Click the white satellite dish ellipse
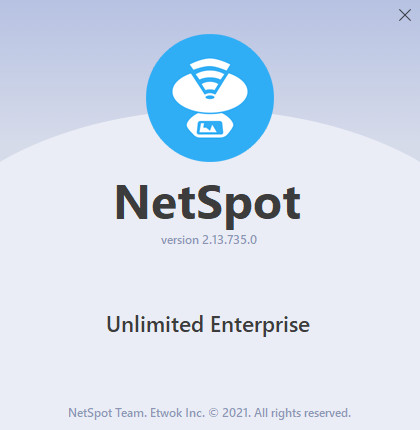The image size is (420, 430). coord(210,91)
